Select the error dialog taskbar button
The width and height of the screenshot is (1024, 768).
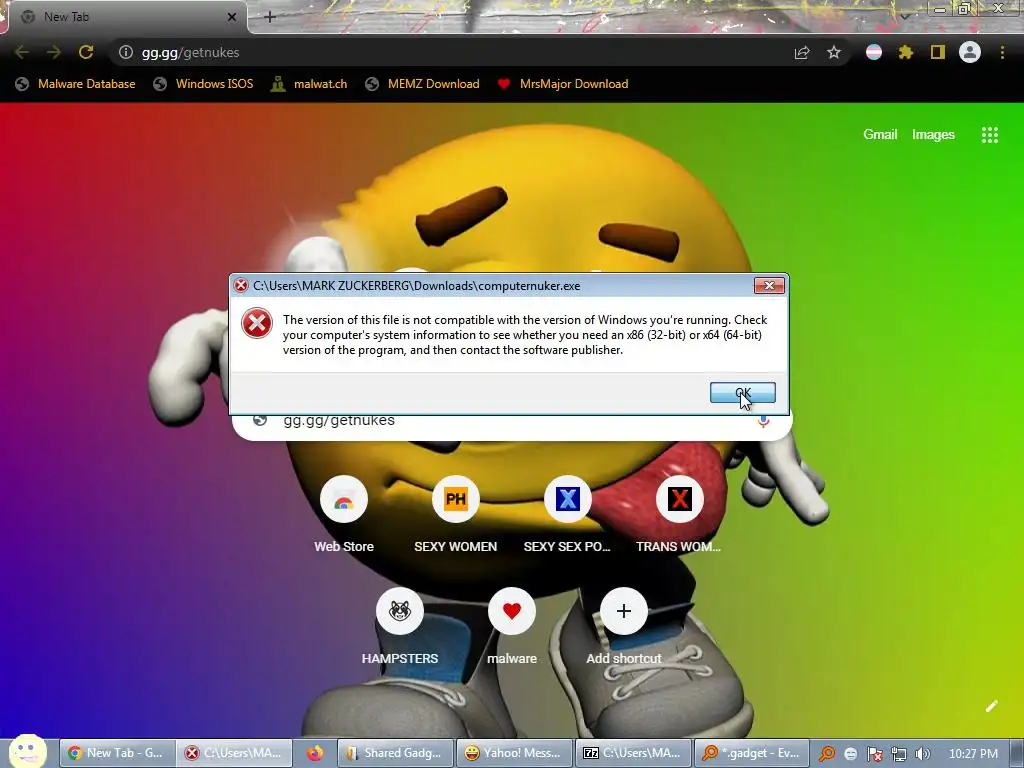click(x=234, y=753)
